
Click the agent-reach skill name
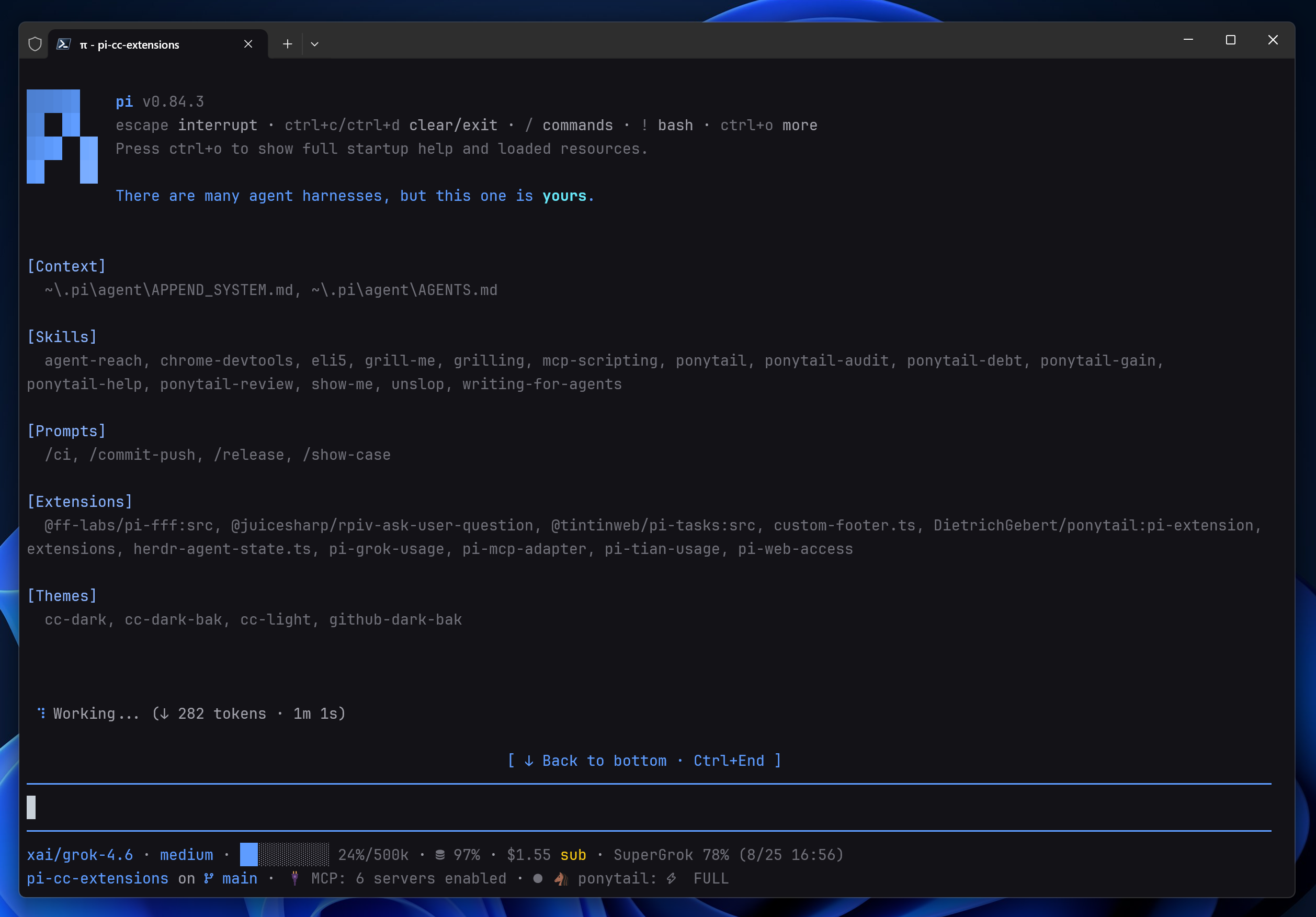click(x=93, y=360)
